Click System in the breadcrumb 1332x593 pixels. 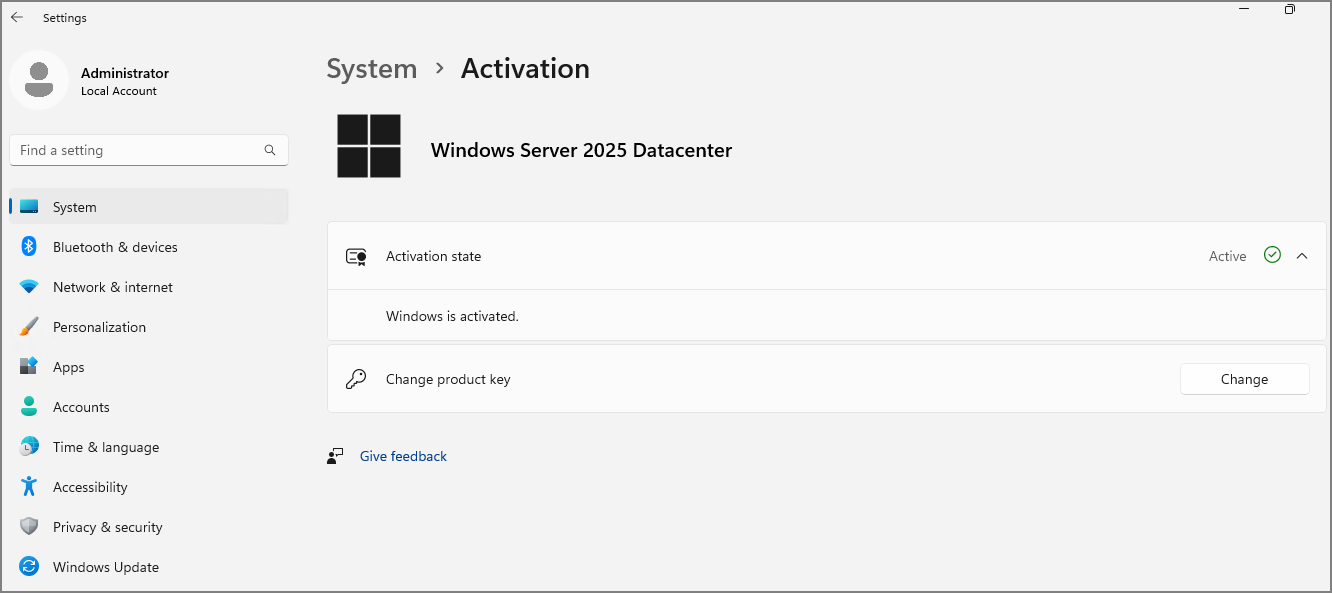click(372, 69)
